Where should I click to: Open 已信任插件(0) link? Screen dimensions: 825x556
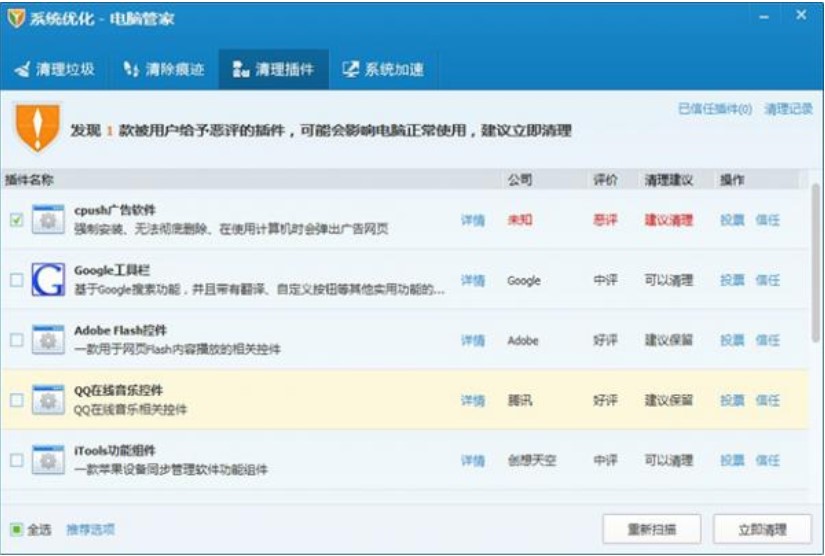point(715,109)
